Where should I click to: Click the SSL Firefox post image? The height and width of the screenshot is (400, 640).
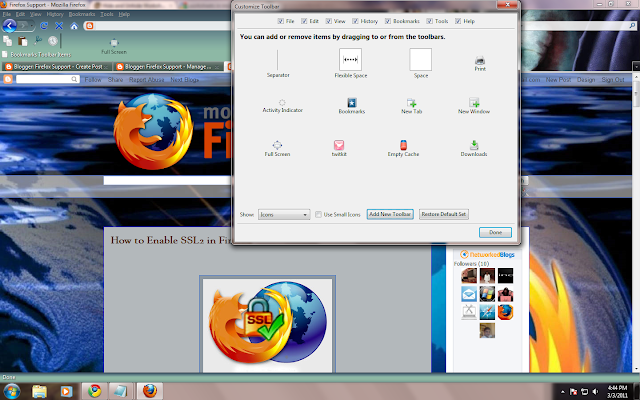[x=267, y=325]
